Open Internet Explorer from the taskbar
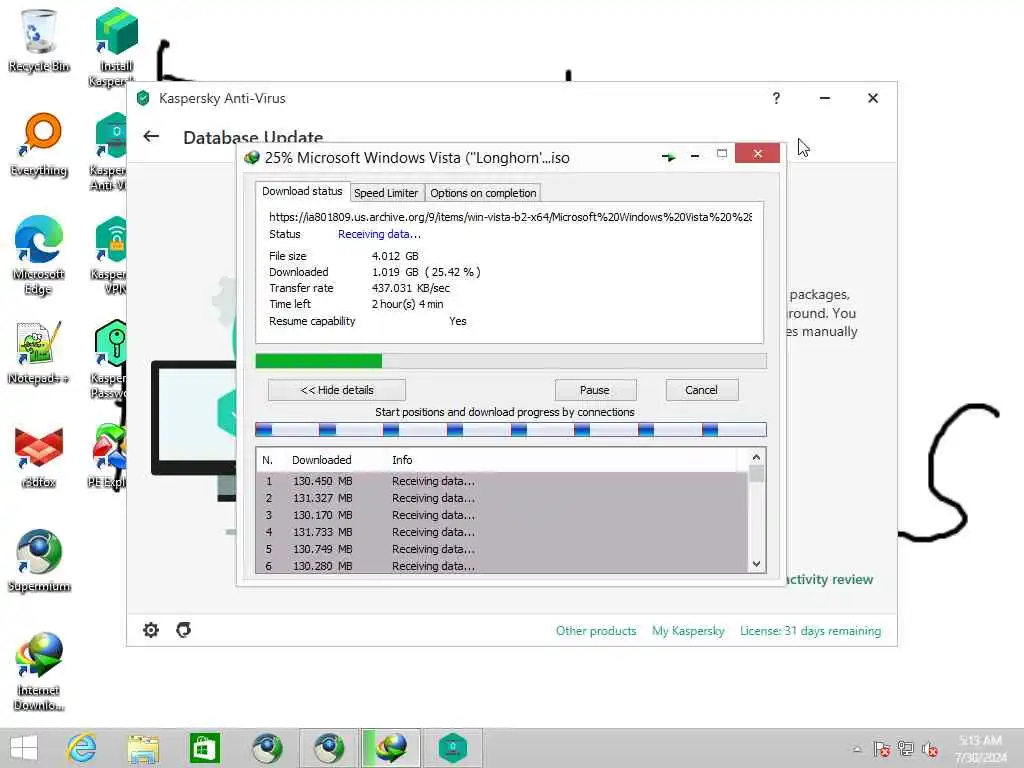 [x=82, y=748]
